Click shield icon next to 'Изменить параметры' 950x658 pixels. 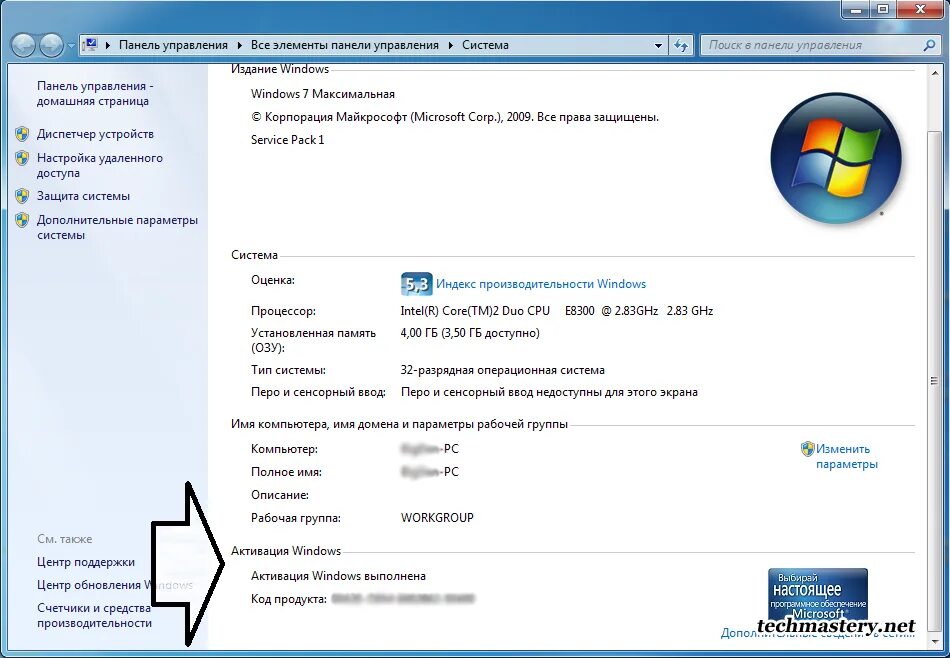point(808,449)
